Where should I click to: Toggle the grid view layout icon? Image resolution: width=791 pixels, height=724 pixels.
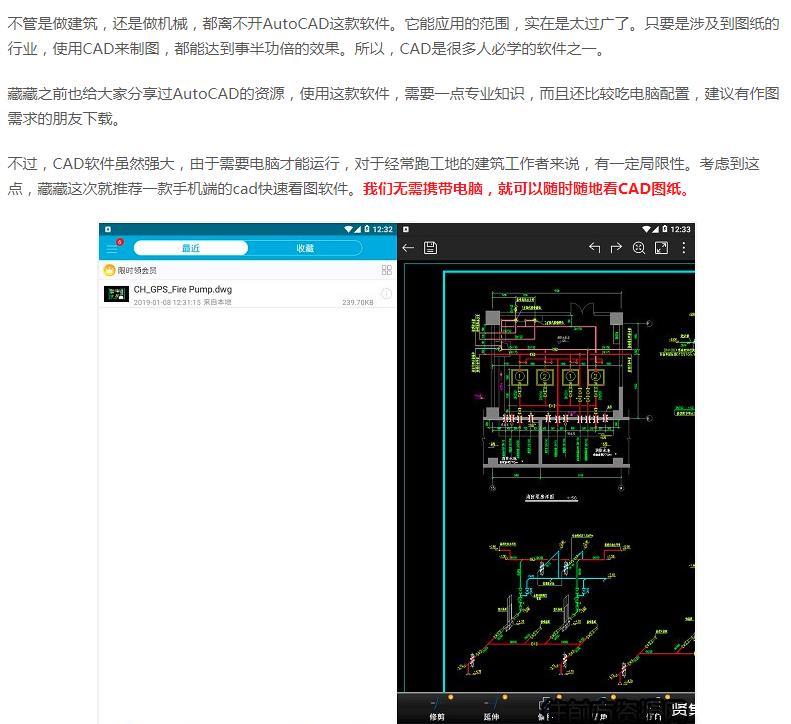tap(386, 270)
